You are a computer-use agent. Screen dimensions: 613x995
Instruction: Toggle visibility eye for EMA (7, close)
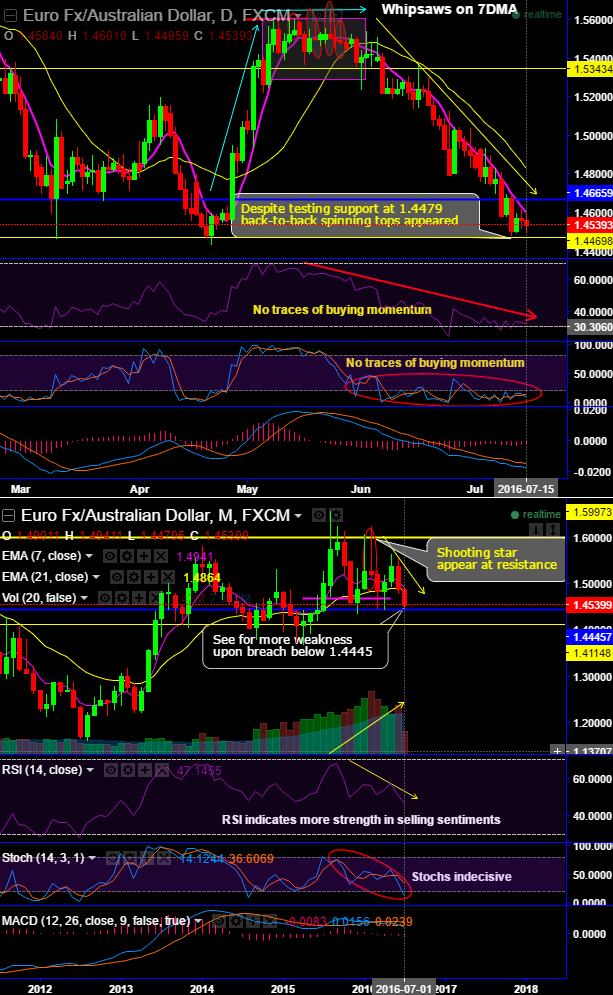[110, 557]
